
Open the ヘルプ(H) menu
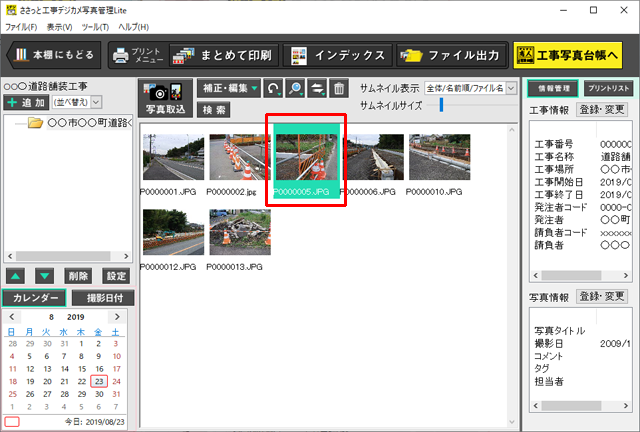[133, 27]
